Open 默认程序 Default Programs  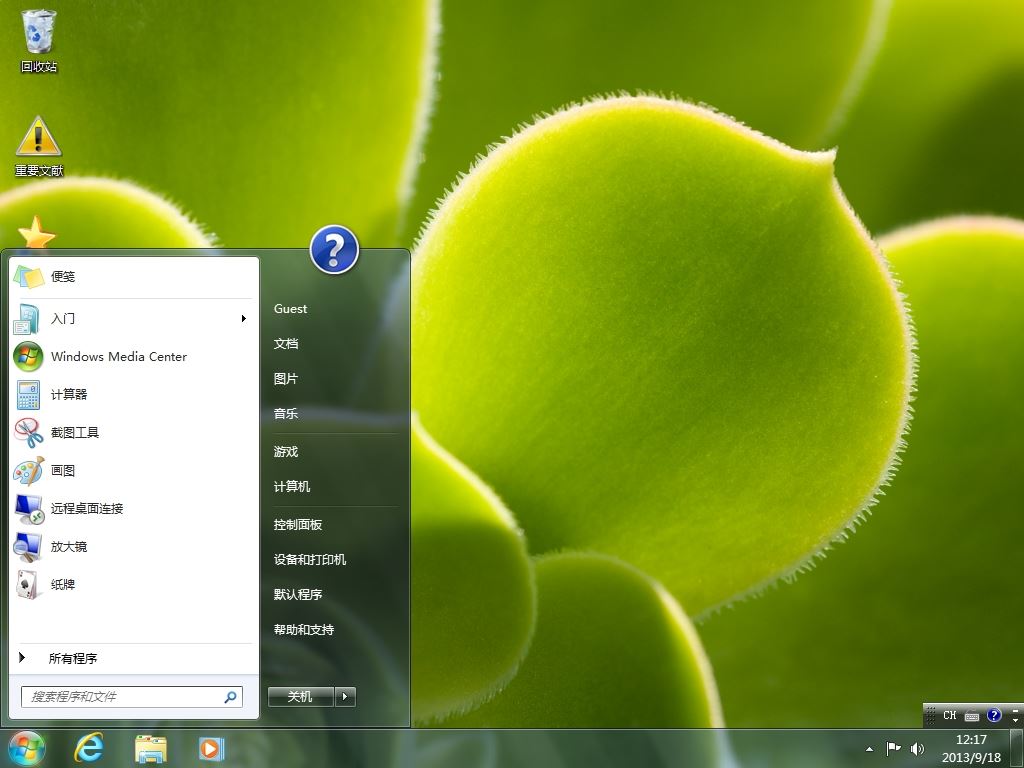pyautogui.click(x=298, y=594)
